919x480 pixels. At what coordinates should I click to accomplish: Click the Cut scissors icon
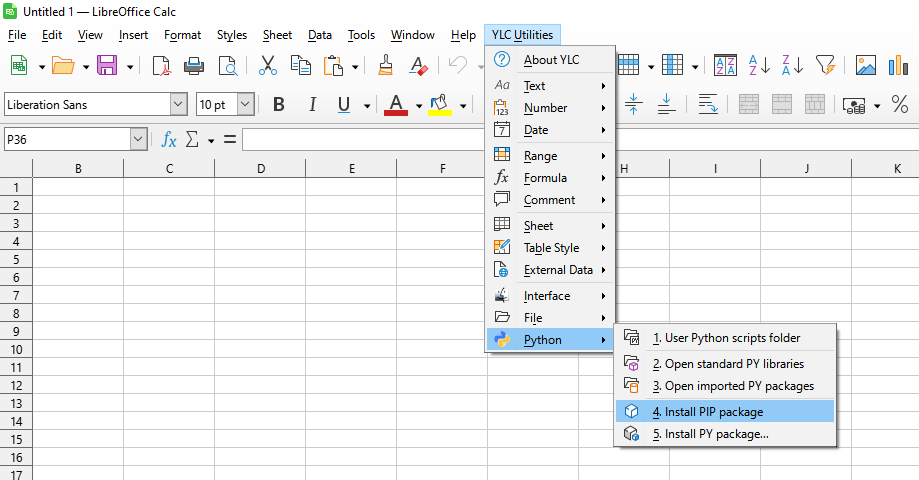267,66
